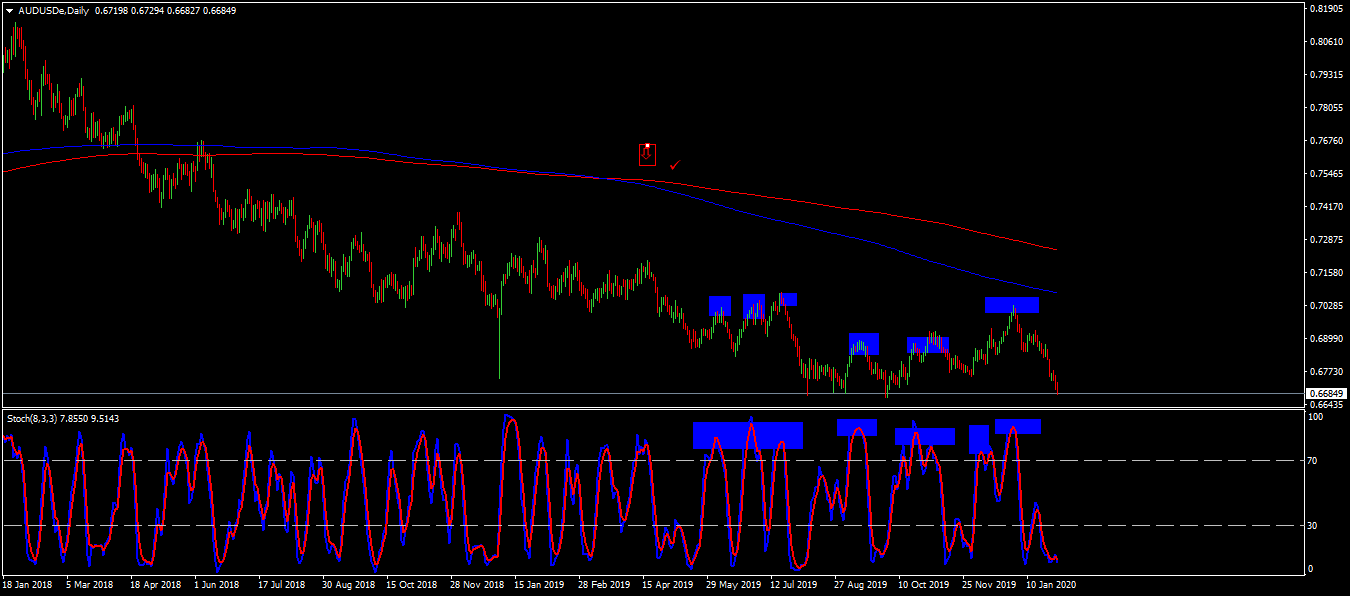Click the 0.66435 price axis label
Viewport: 1350px width, 596px height.
tap(1325, 403)
